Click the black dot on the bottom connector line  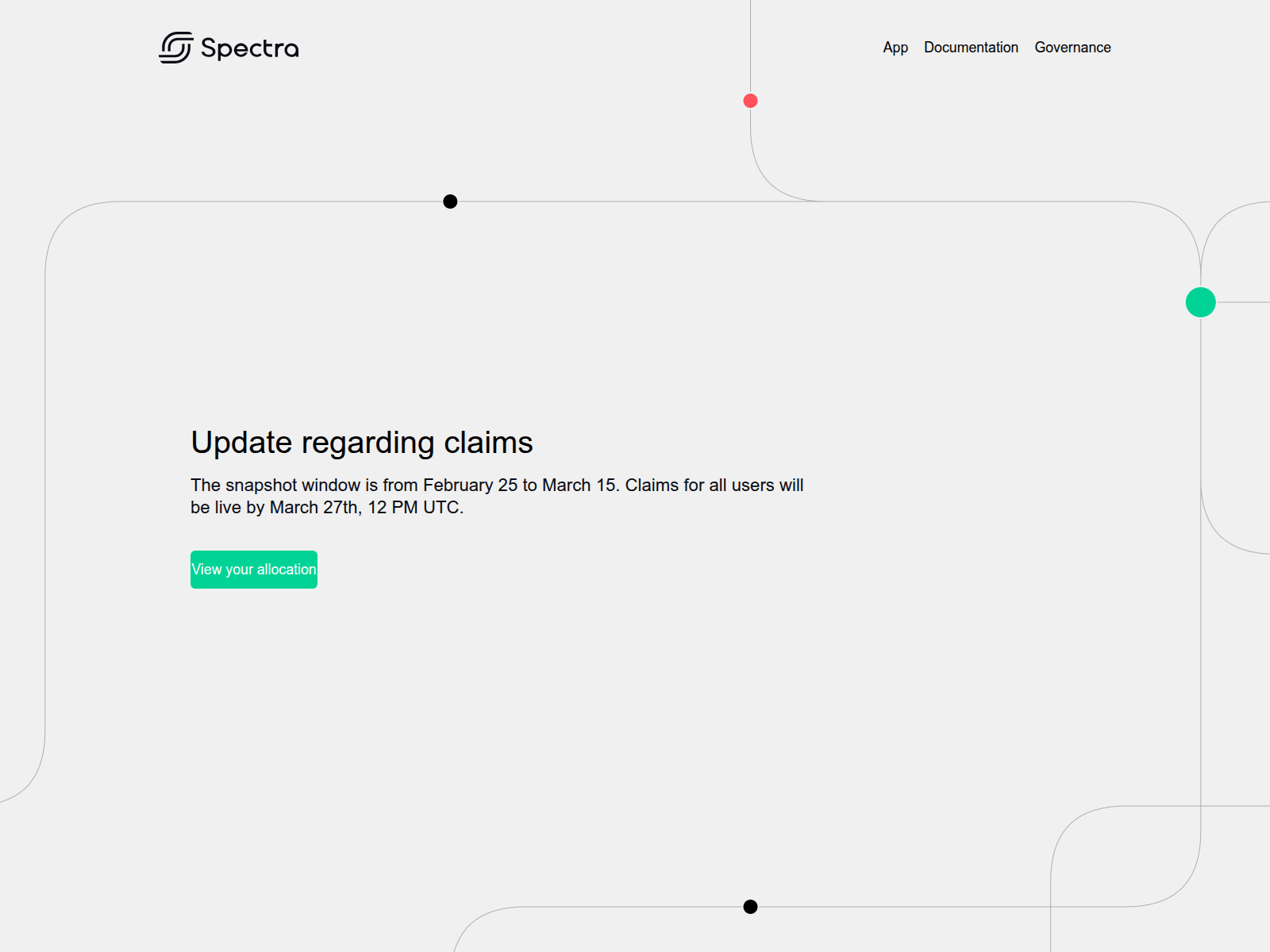tap(750, 906)
